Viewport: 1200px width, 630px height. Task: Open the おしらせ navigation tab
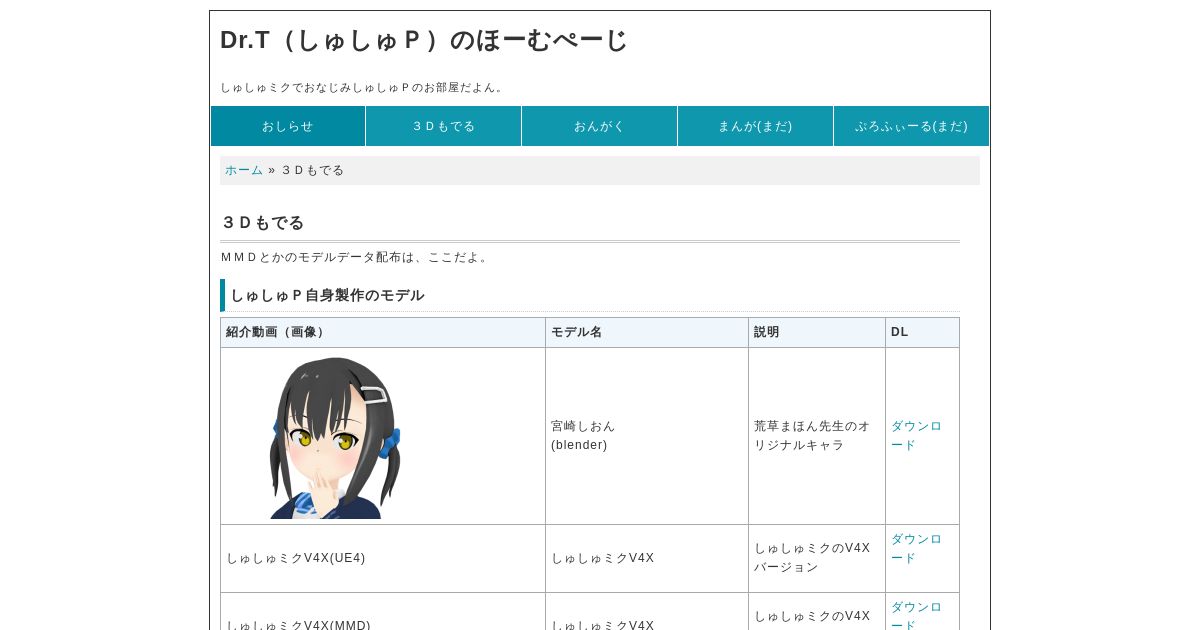pyautogui.click(x=288, y=126)
